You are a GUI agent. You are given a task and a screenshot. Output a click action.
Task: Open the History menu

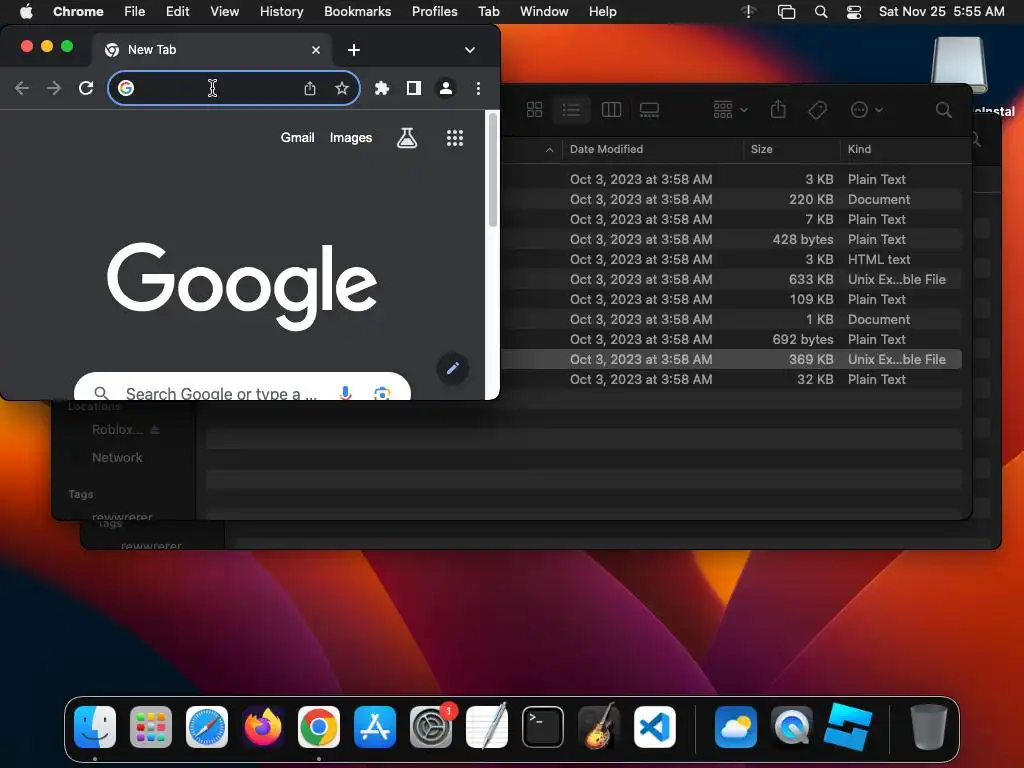[281, 11]
